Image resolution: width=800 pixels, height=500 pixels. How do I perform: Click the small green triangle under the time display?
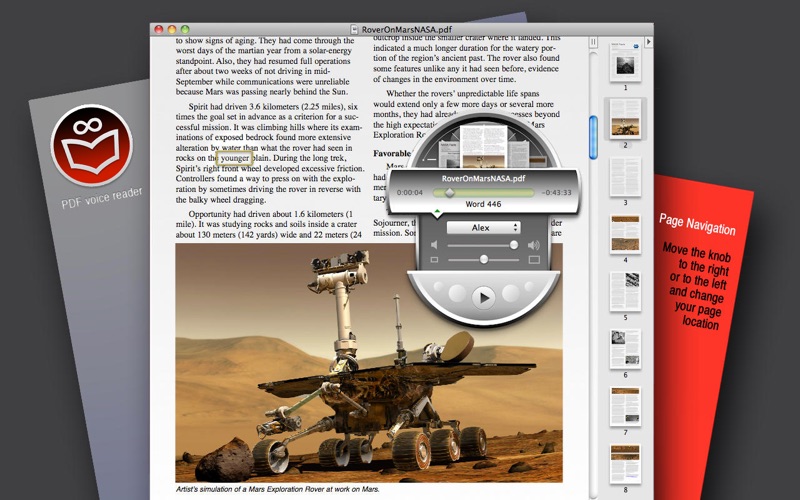coord(437,211)
